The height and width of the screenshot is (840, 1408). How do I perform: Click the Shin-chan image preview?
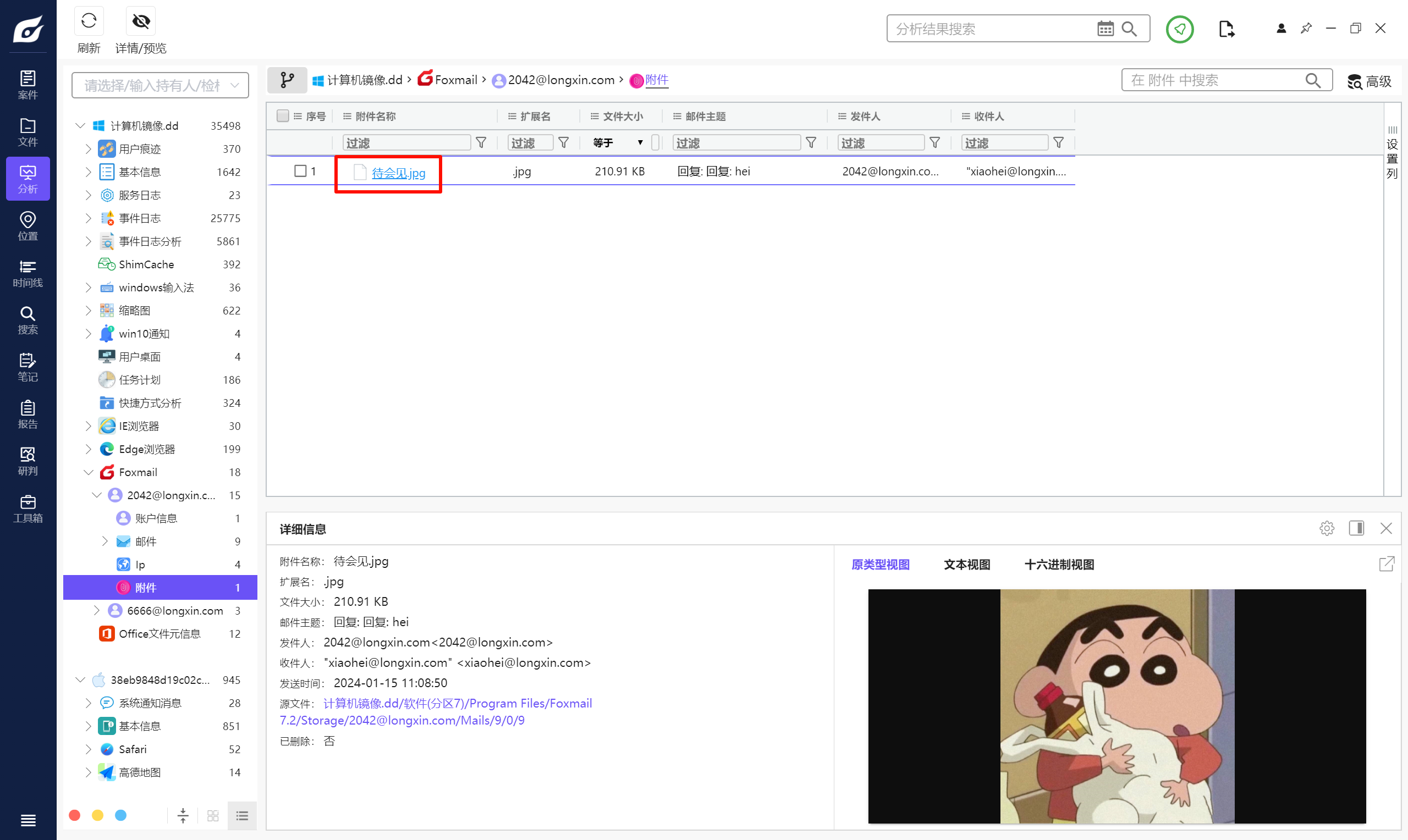(x=1117, y=706)
